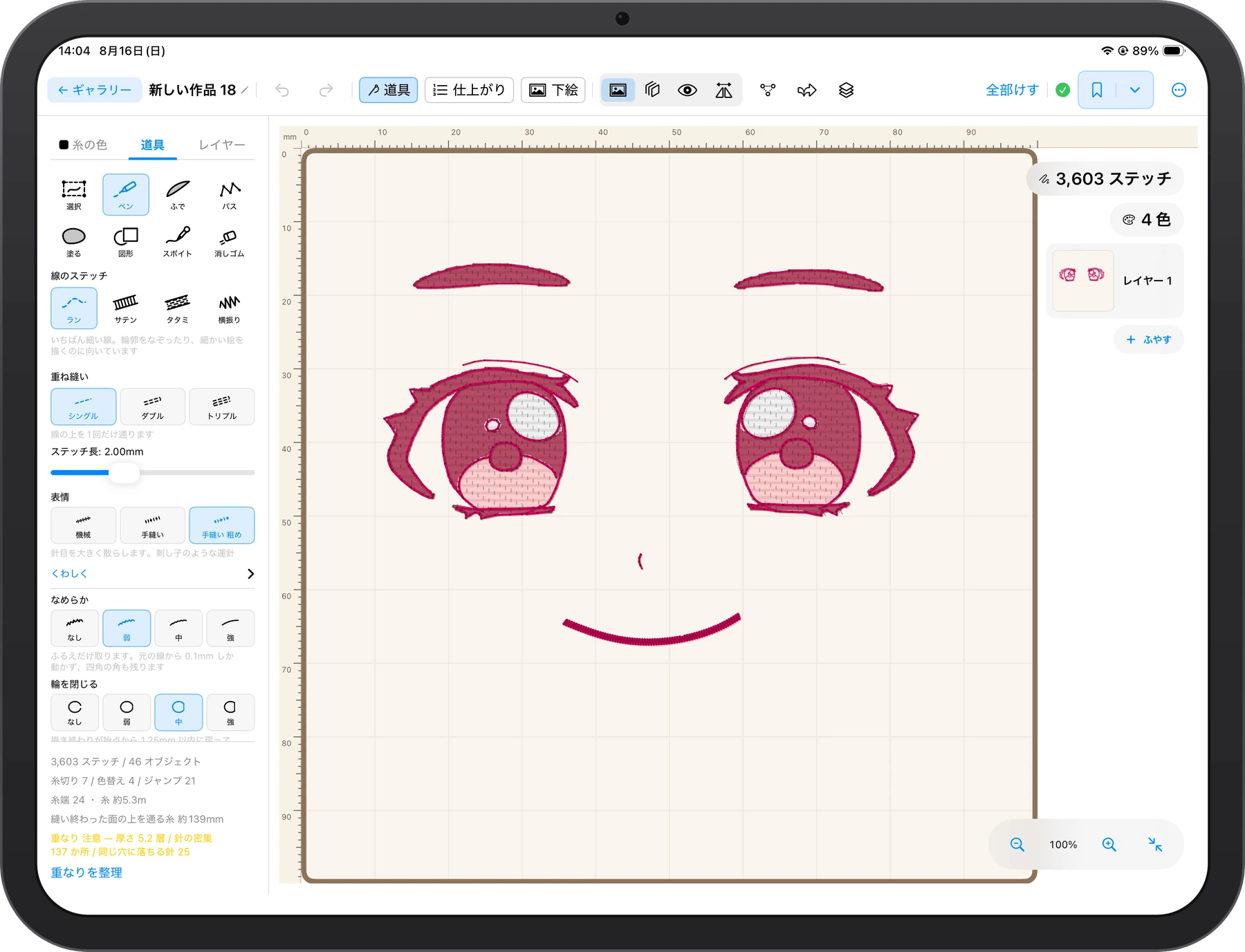
Task: Toggle the eye preview icon
Action: pos(688,90)
